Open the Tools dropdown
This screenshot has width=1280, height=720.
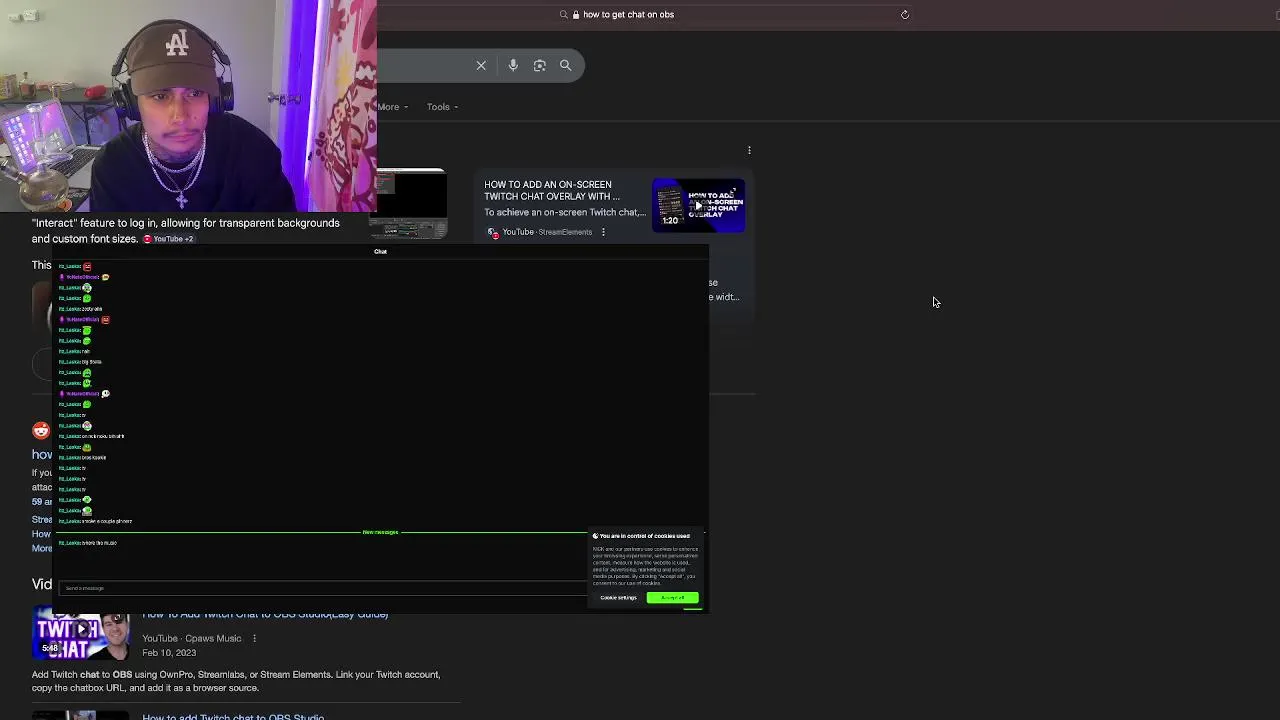pyautogui.click(x=442, y=107)
